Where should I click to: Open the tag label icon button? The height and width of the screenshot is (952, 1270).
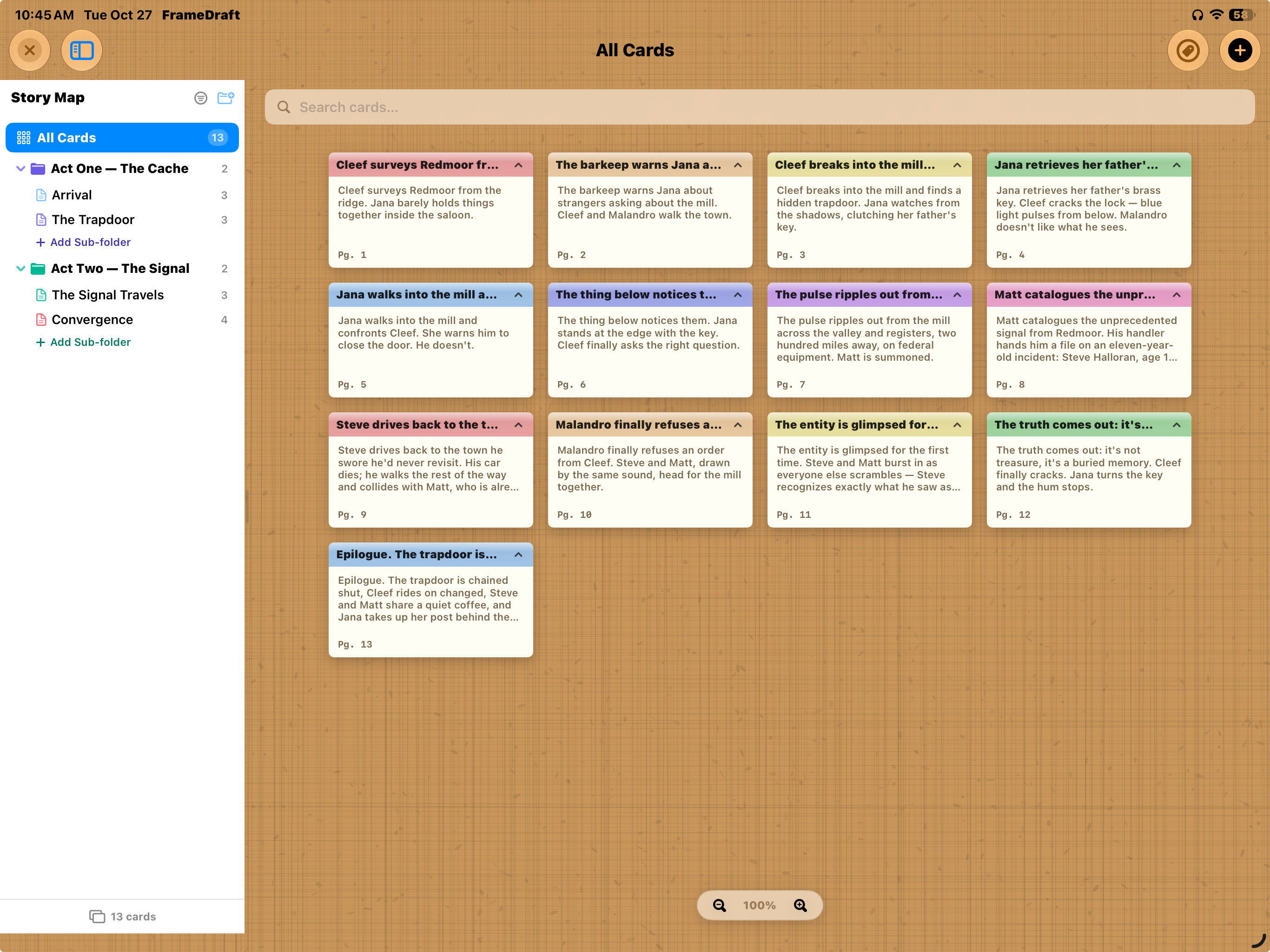[x=1188, y=51]
